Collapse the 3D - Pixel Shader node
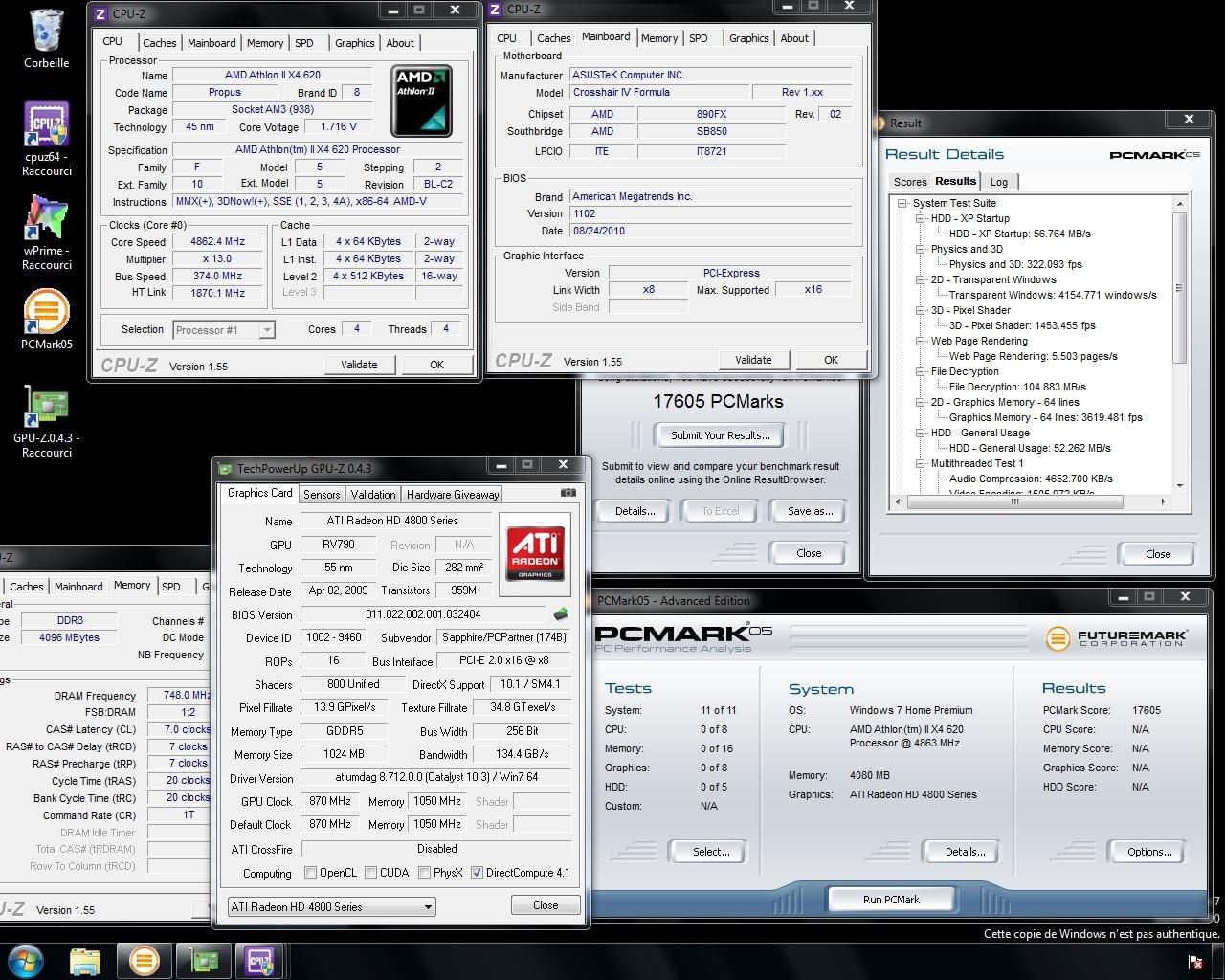This screenshot has width=1225, height=980. (921, 310)
